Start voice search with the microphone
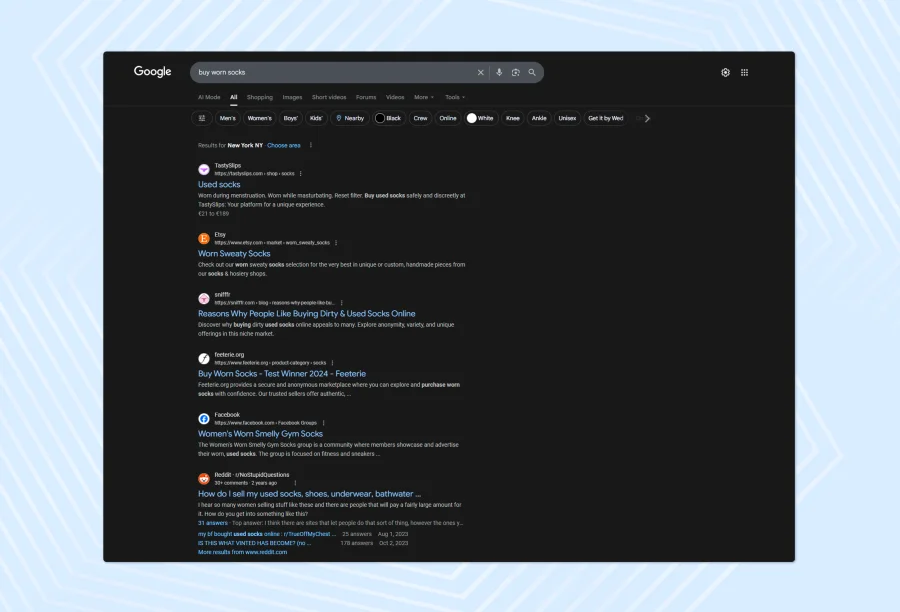Viewport: 900px width, 612px height. tap(499, 72)
